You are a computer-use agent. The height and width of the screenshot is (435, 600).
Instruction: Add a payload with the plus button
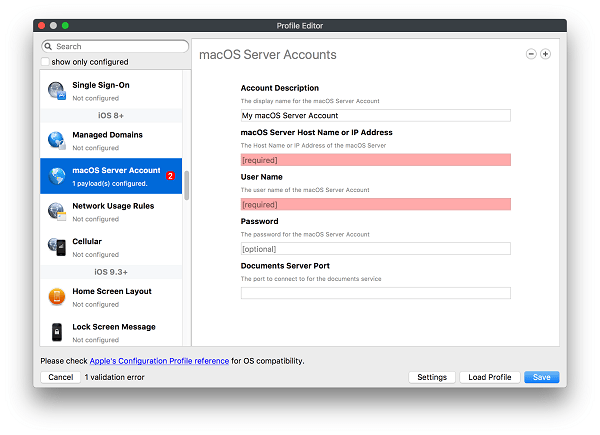pyautogui.click(x=545, y=54)
